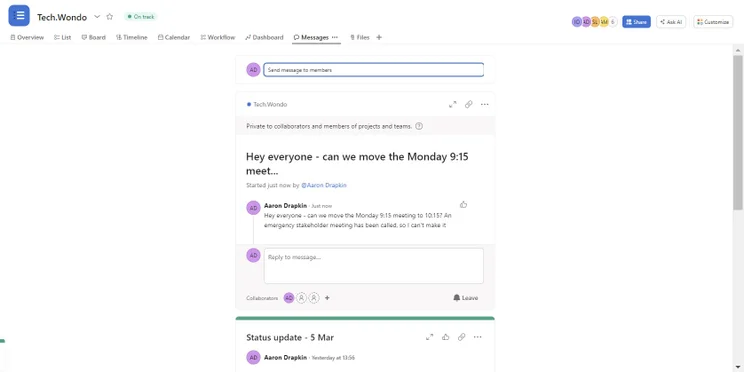This screenshot has width=744, height=372.
Task: Click AD avatar in Status update card
Action: click(x=253, y=357)
